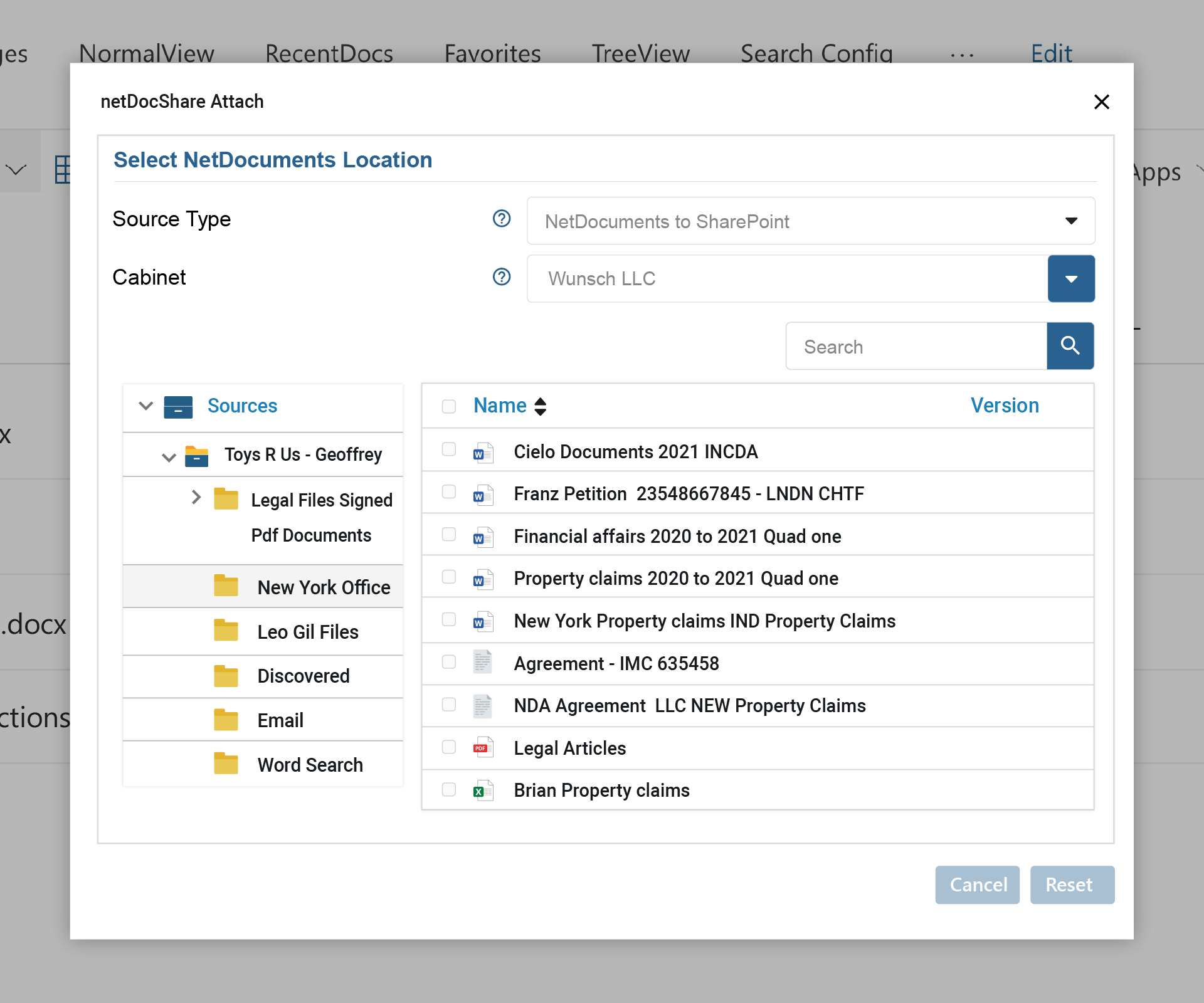Screen dimensions: 1204x1003
Task: Click text file icon of NDA Agreement
Action: [482, 706]
